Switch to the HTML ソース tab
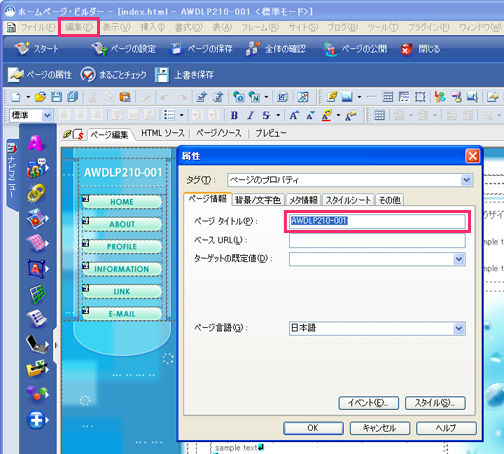Screen dimensions: 504x454 (163, 133)
